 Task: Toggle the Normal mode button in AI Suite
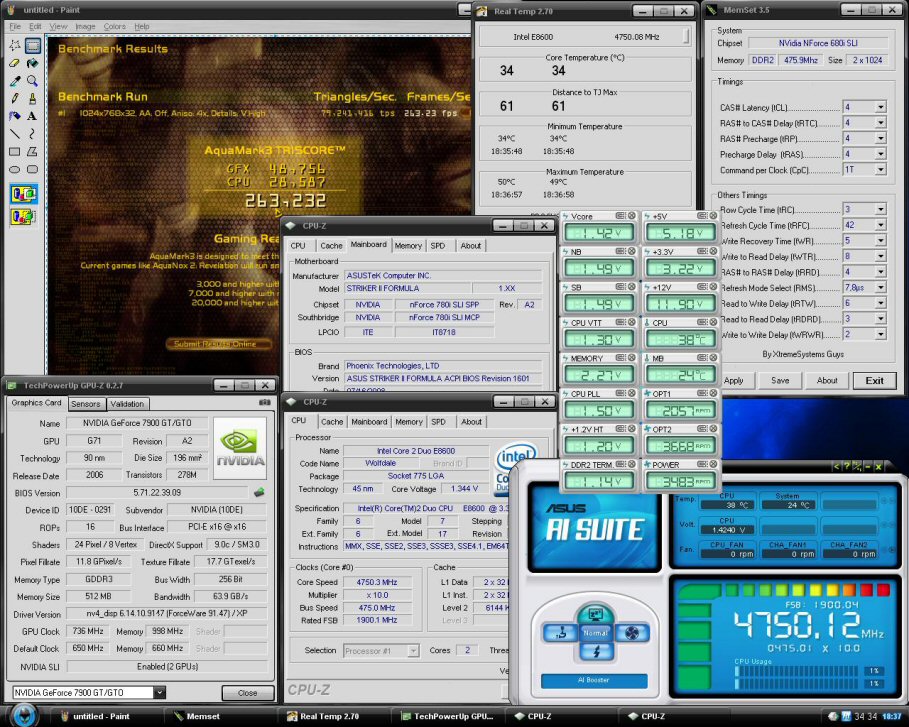coord(595,633)
